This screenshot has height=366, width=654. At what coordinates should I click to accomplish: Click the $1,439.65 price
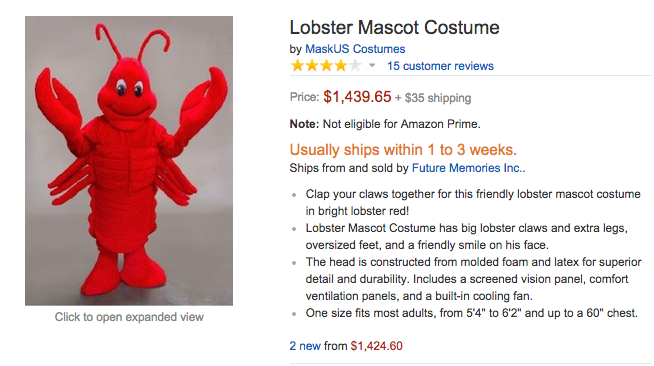coord(357,97)
